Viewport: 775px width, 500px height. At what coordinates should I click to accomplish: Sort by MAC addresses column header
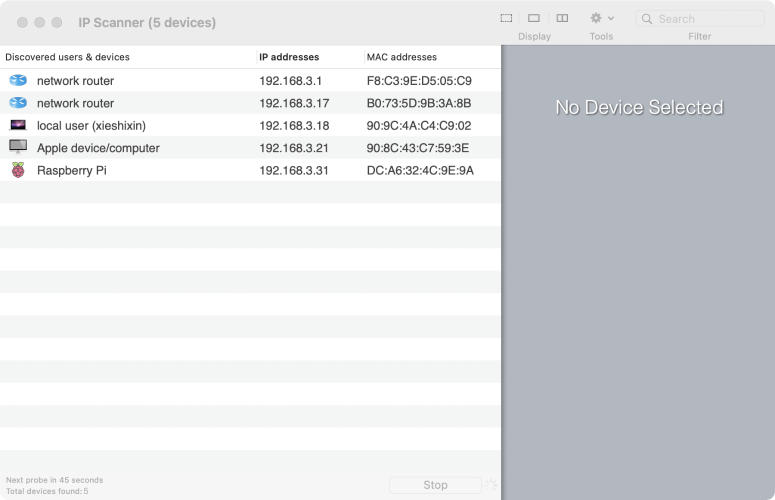(402, 57)
